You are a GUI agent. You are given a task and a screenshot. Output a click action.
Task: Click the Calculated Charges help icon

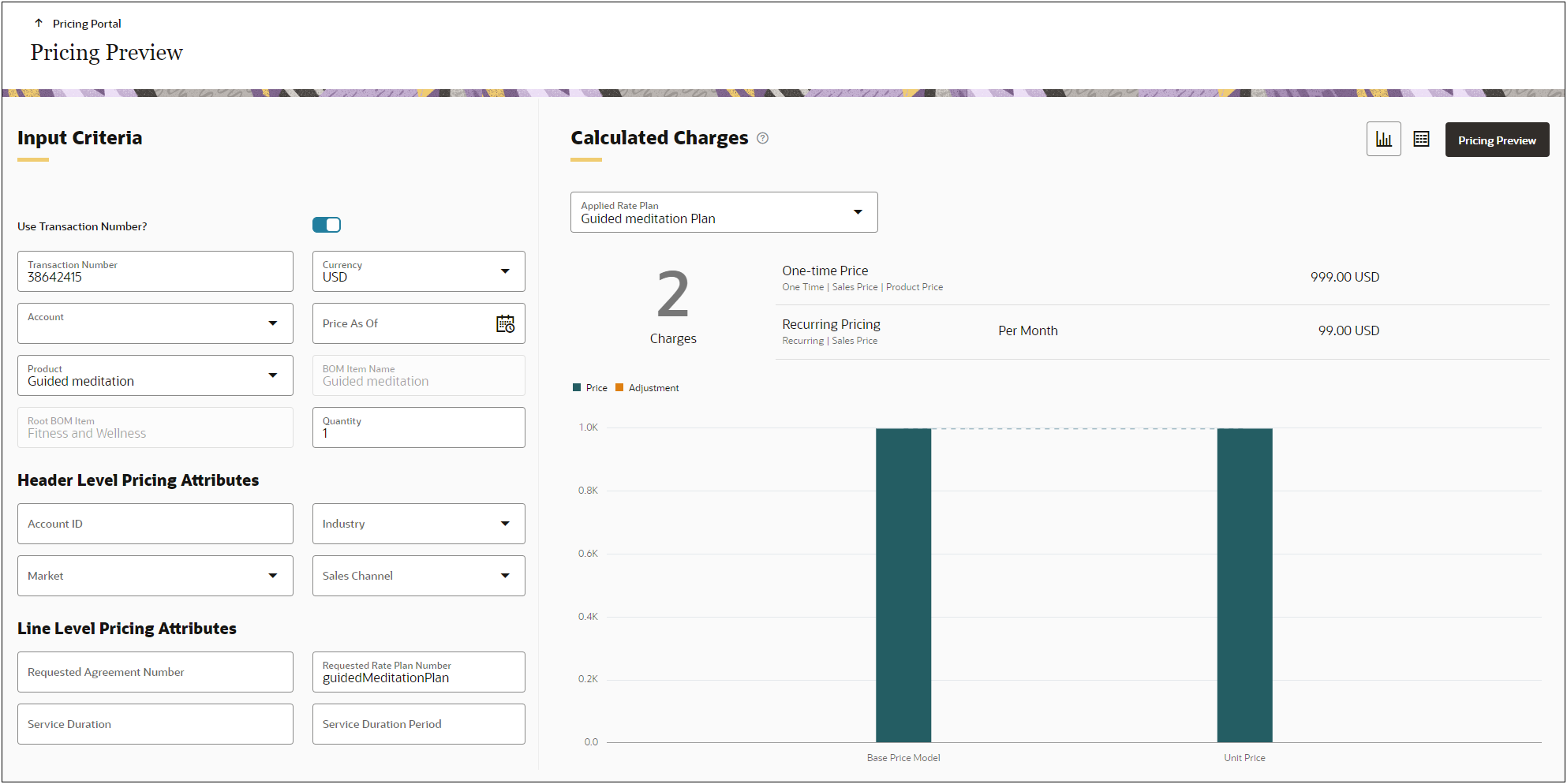click(763, 138)
